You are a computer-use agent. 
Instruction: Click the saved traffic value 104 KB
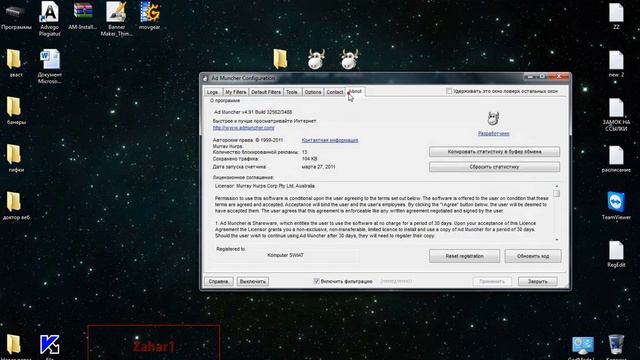pyautogui.click(x=309, y=159)
